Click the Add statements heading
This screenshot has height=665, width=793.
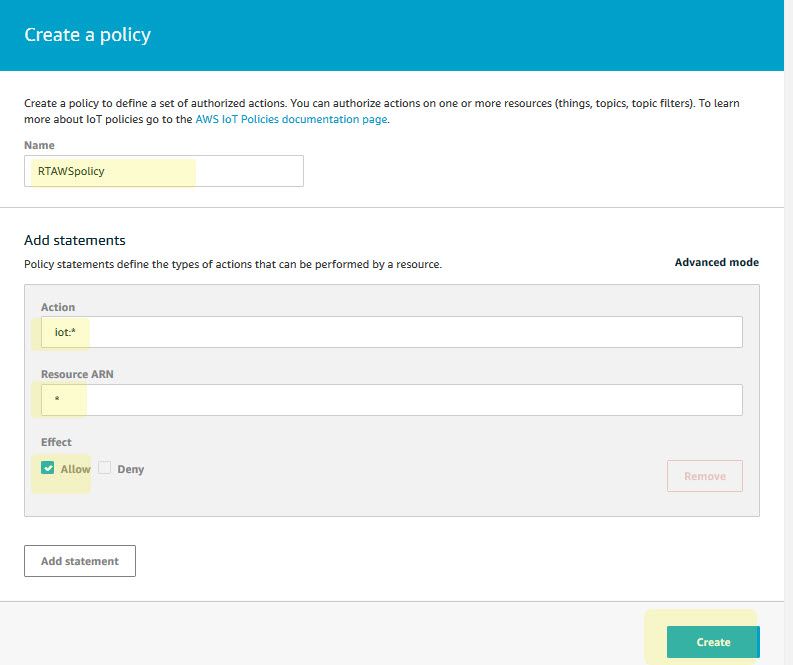[x=75, y=240]
